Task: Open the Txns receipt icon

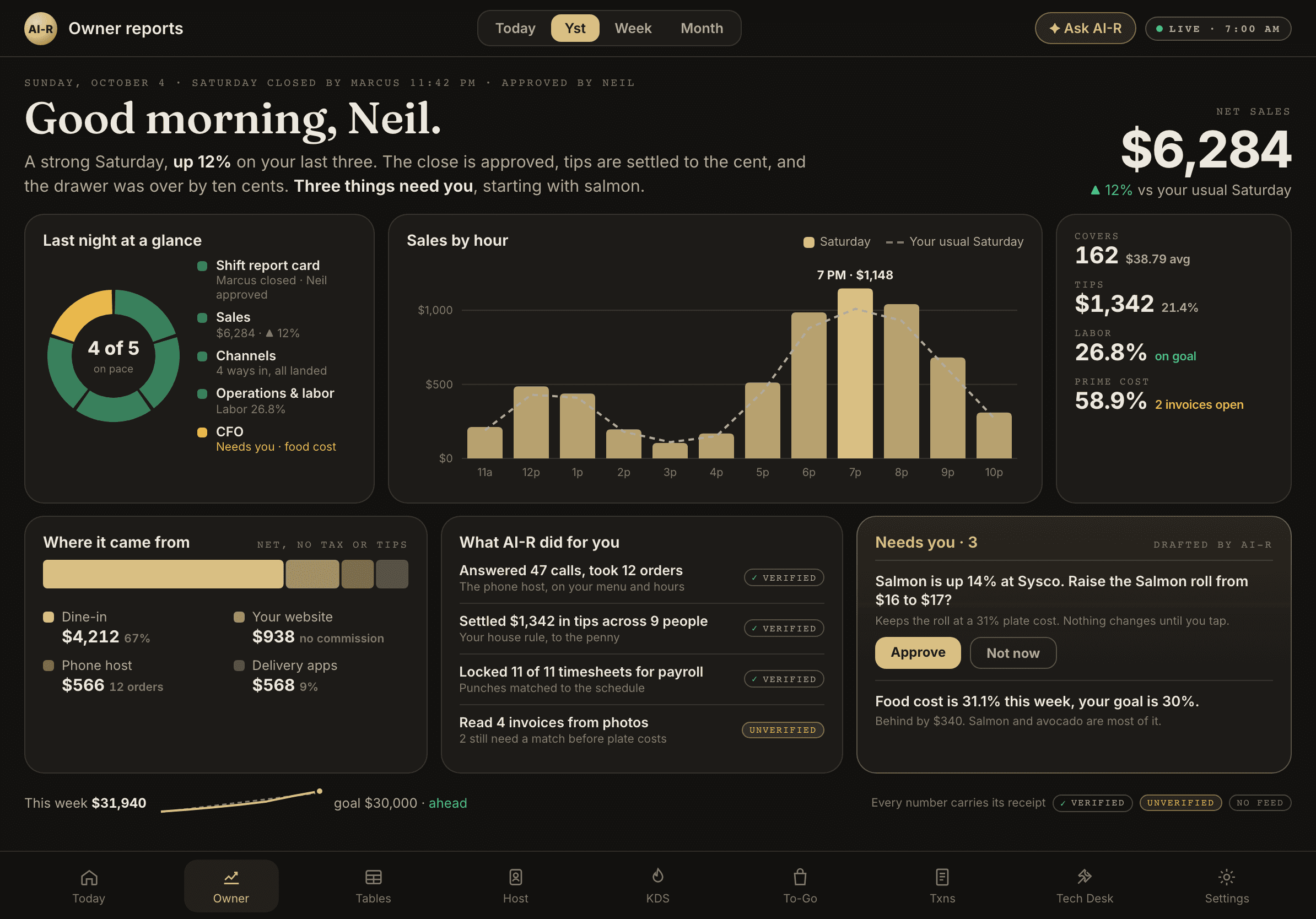Action: tap(942, 877)
